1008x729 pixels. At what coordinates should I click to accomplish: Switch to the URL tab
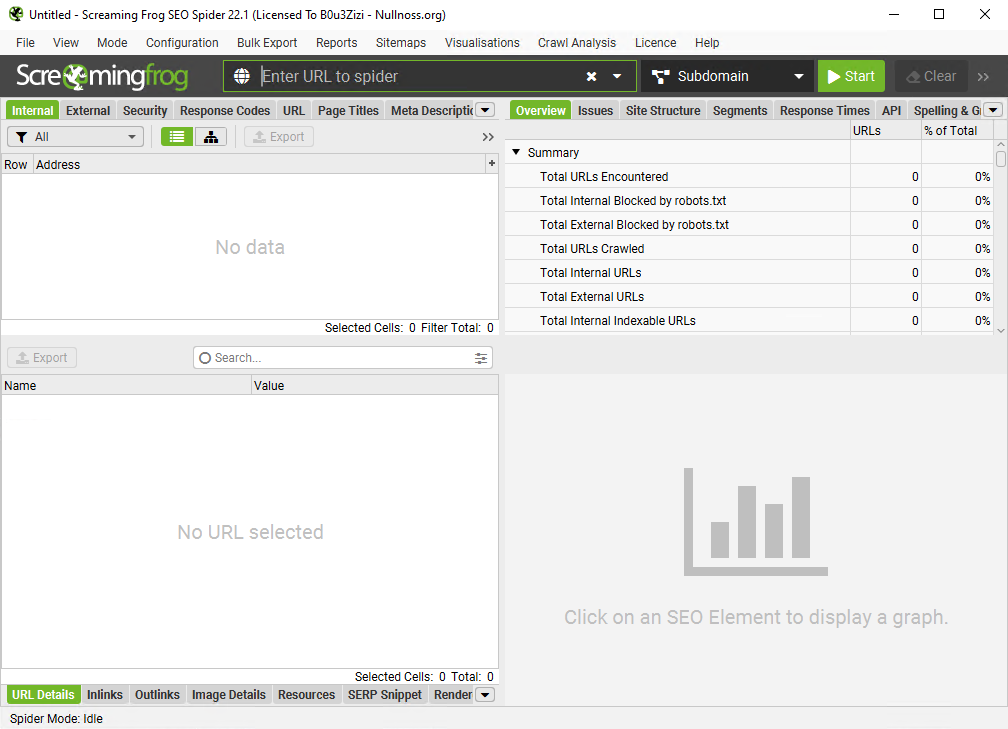(x=294, y=110)
